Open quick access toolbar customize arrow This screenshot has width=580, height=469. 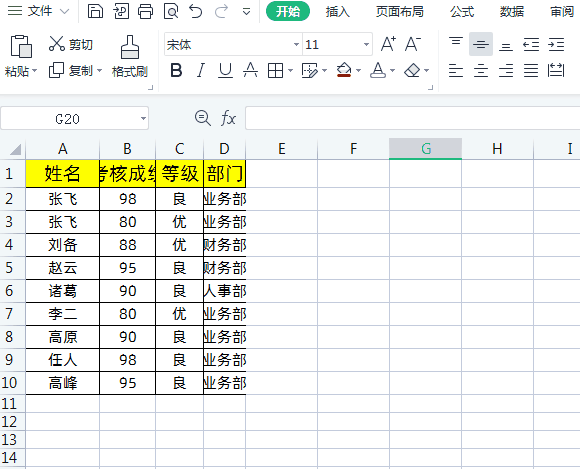click(x=246, y=12)
